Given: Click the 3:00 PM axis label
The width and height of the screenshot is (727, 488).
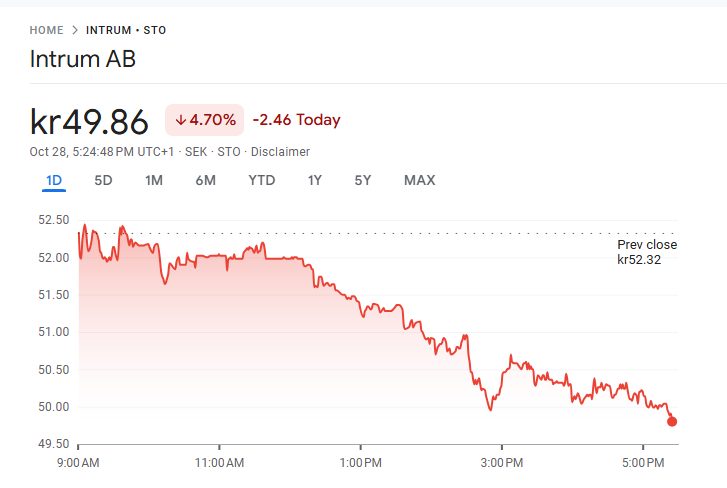Looking at the screenshot, I should (501, 463).
